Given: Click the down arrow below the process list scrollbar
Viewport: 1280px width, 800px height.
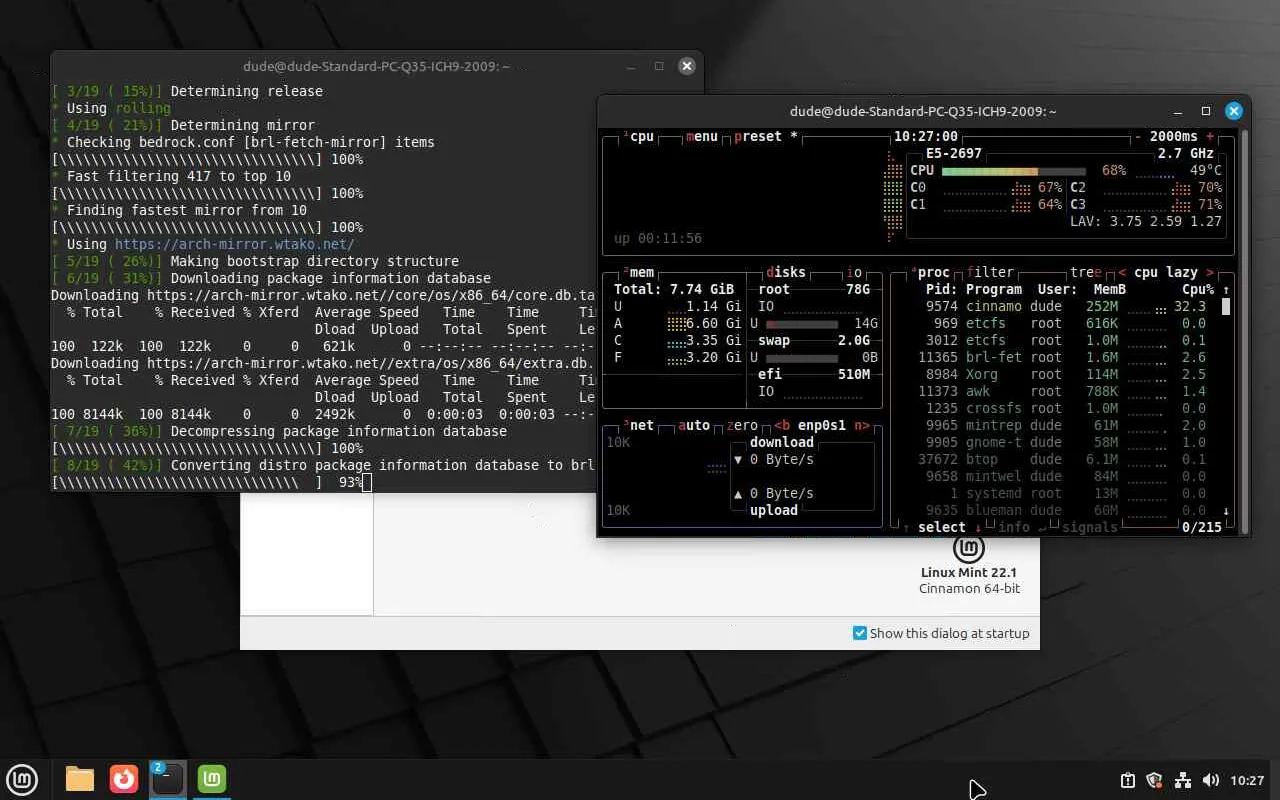Looking at the screenshot, I should 1226,511.
